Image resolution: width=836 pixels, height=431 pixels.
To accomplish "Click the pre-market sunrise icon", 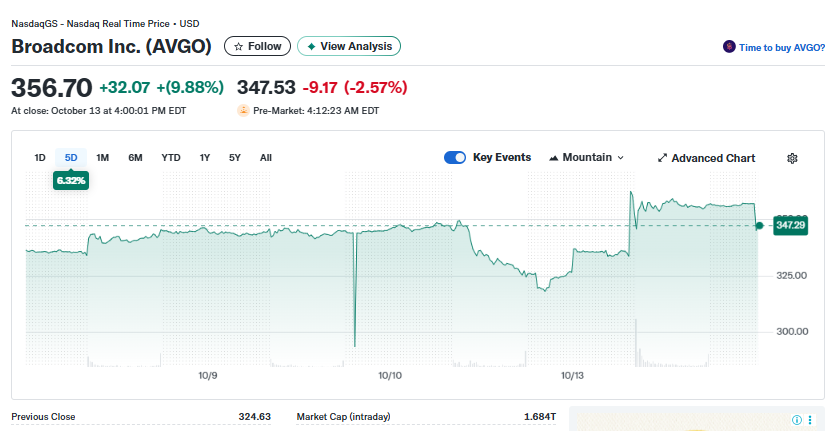I will point(243,111).
